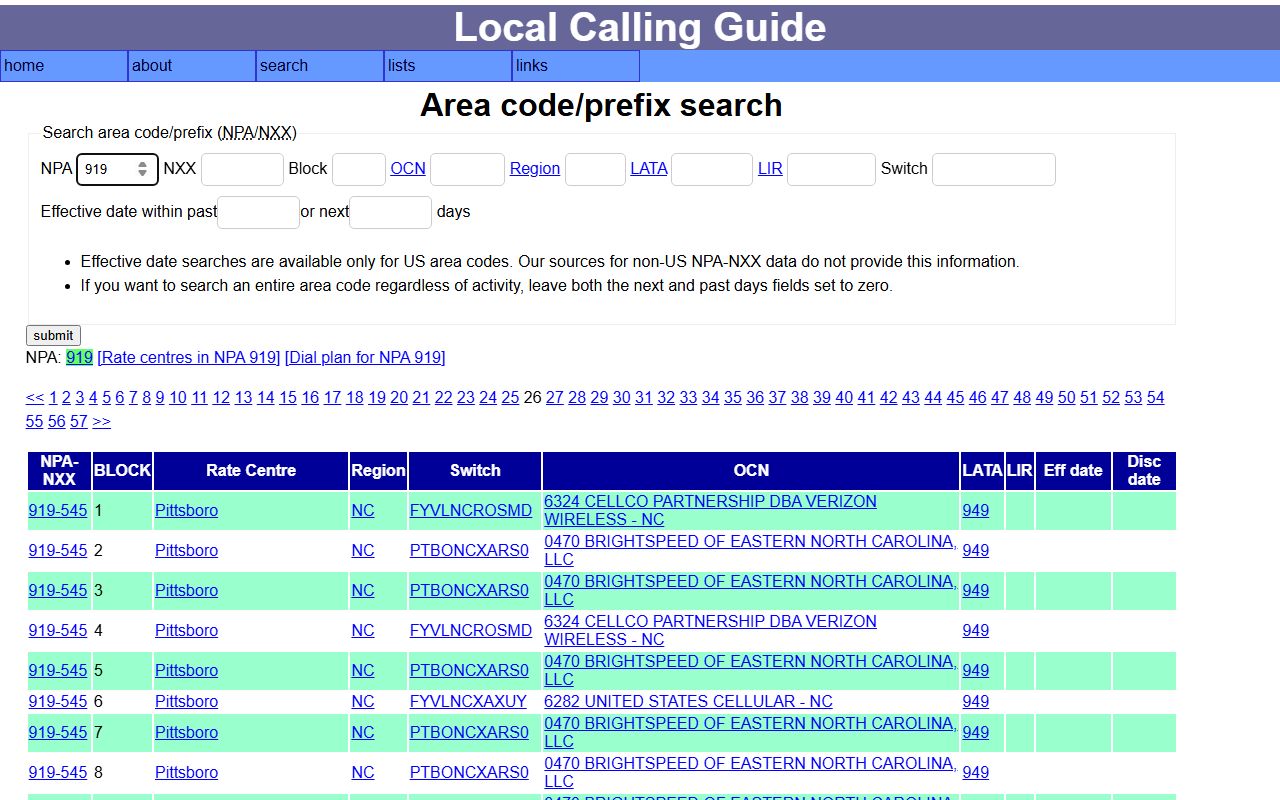Open Brightspeed OCN link in block 7 row

(750, 732)
